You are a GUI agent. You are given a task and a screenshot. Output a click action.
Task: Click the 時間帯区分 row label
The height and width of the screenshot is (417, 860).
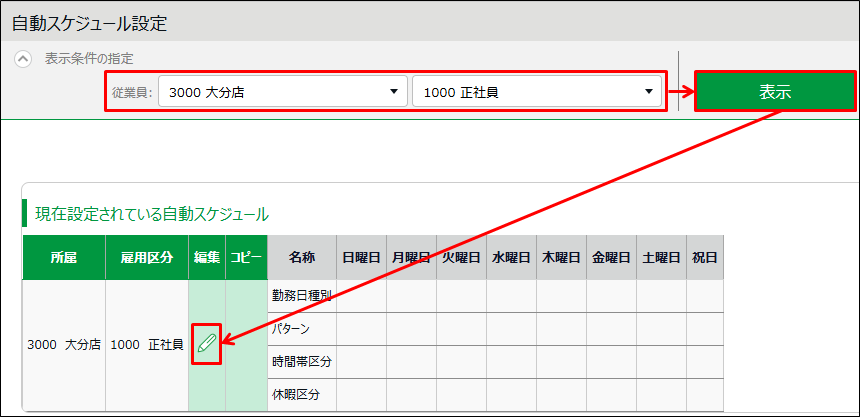tap(302, 362)
